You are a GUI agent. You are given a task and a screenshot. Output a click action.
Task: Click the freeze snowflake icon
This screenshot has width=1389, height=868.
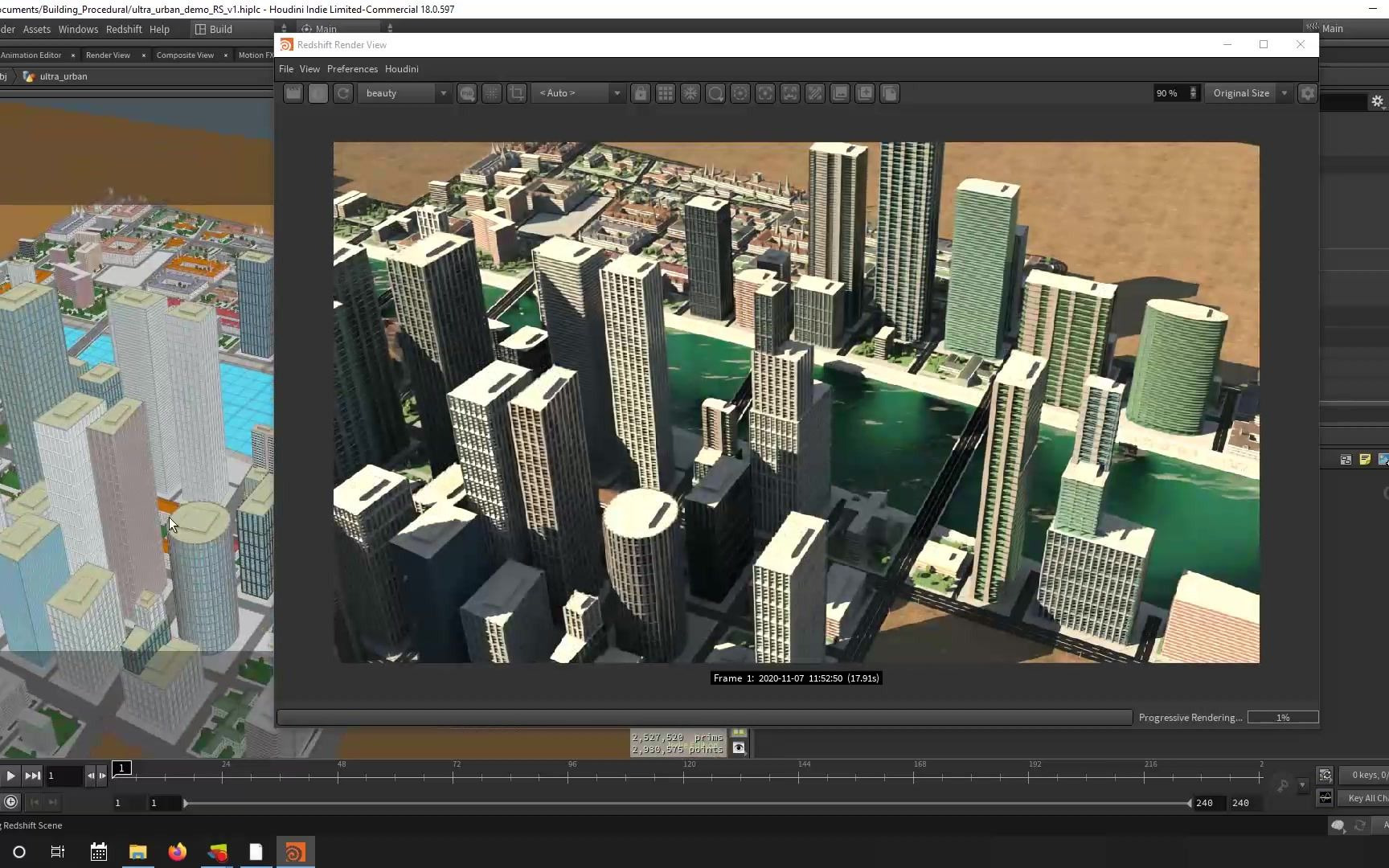tap(690, 93)
